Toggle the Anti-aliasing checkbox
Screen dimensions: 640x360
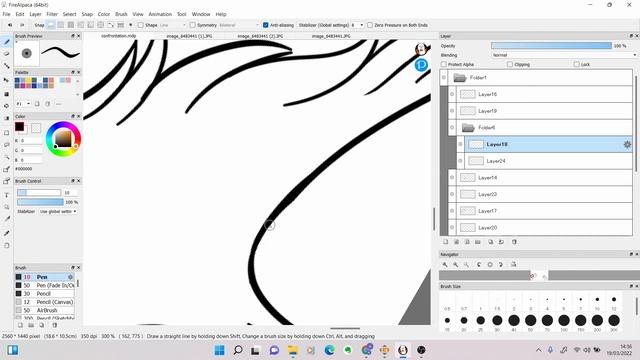[x=266, y=25]
